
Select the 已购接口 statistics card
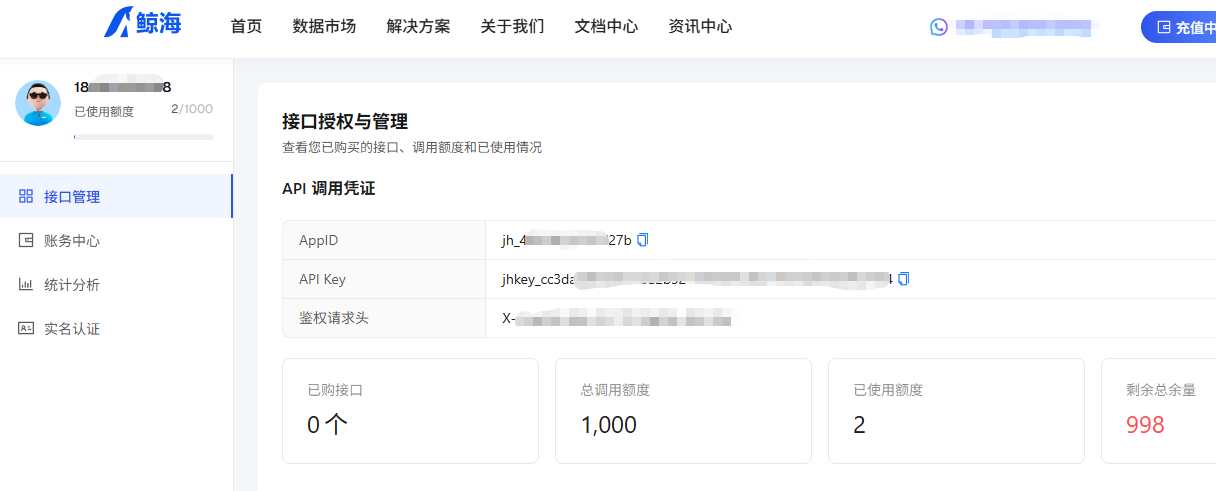410,411
